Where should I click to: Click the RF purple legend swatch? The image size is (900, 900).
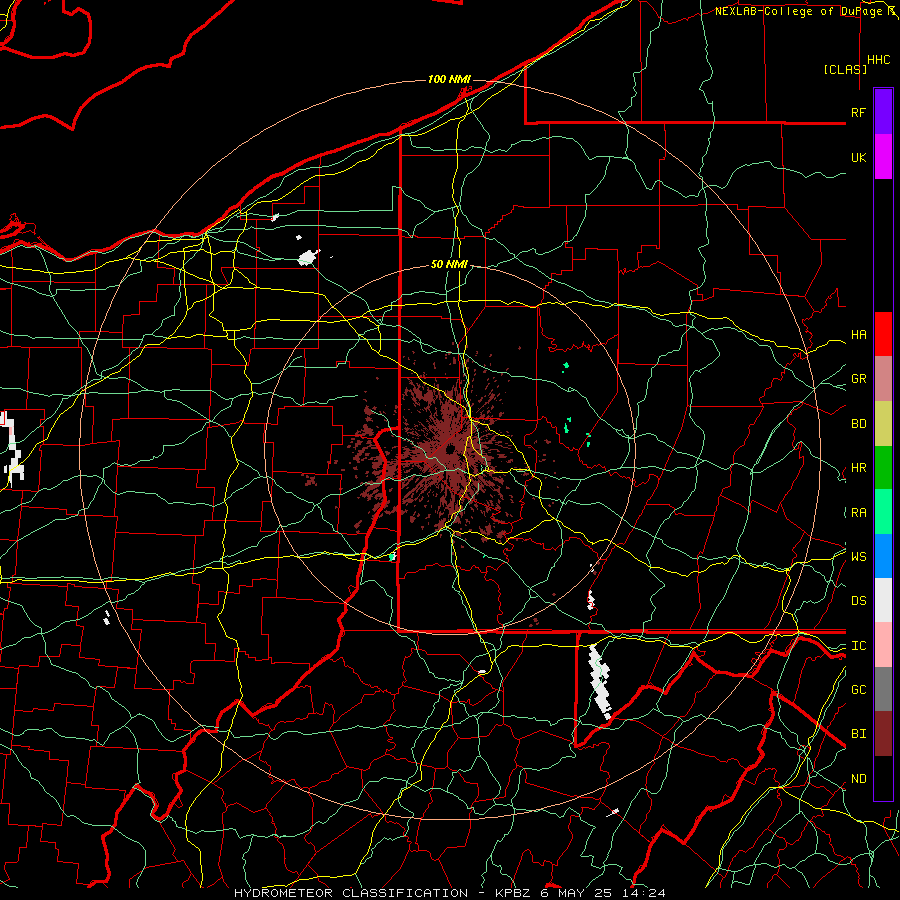[x=883, y=111]
